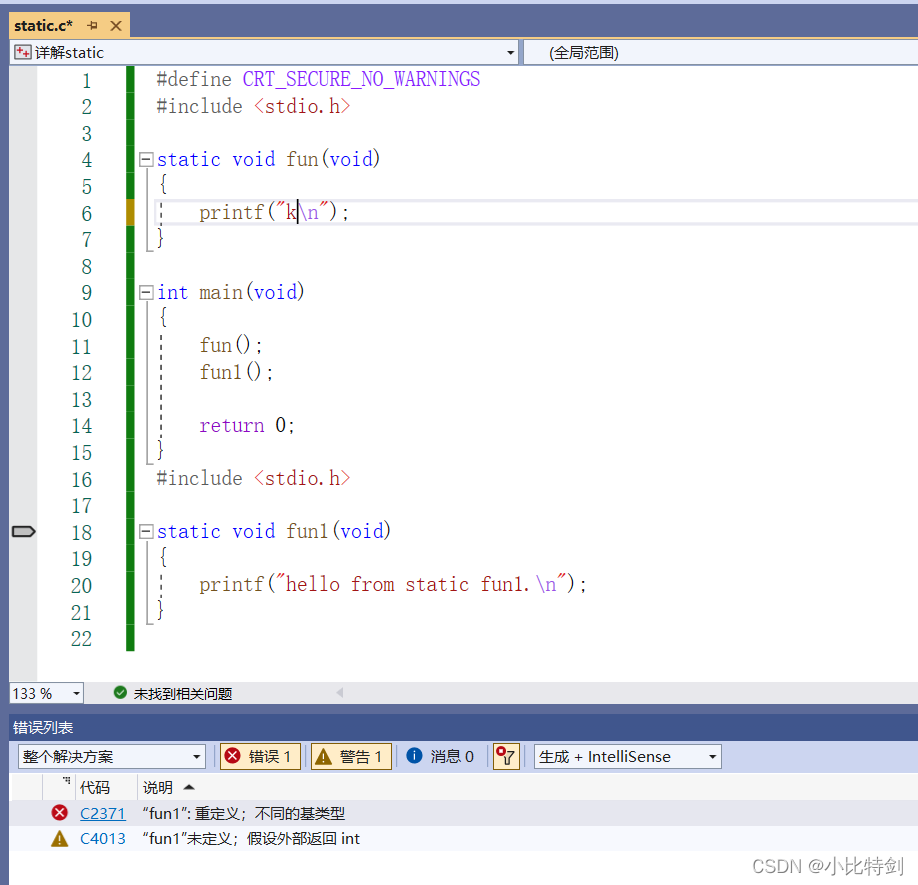
Task: Open the C2371 error code link
Action: (102, 814)
